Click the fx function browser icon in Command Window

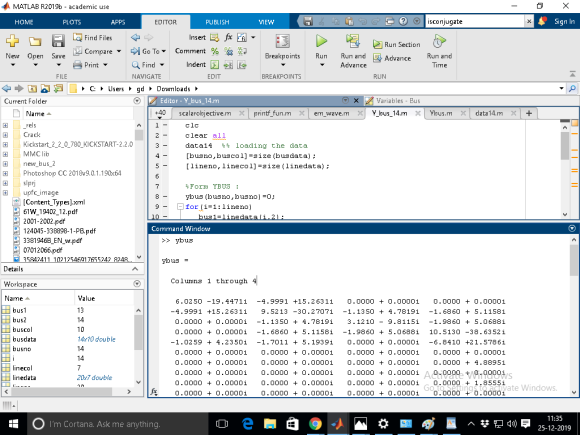click(x=154, y=392)
